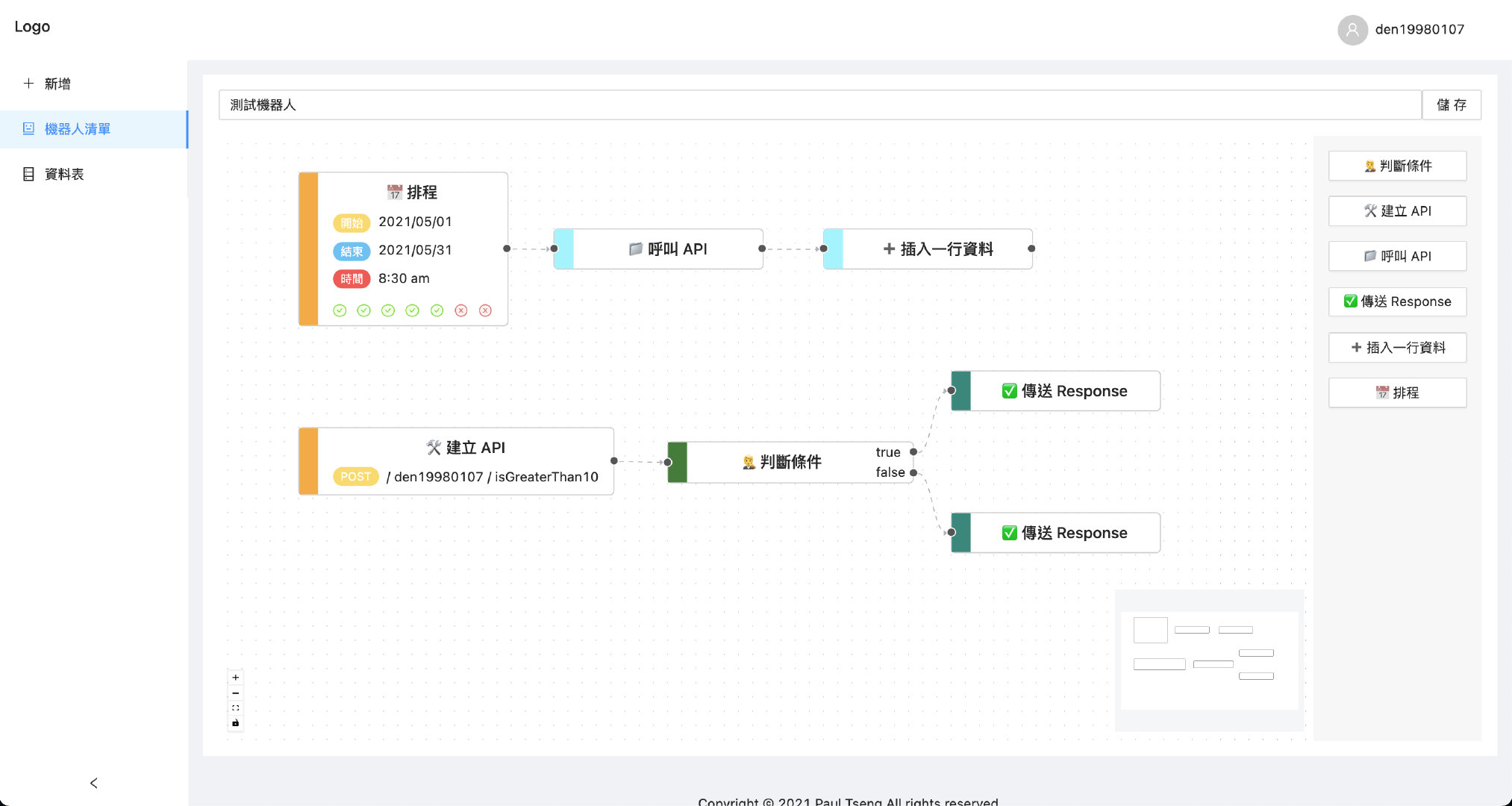
Task: Click the fit view control
Action: (235, 708)
